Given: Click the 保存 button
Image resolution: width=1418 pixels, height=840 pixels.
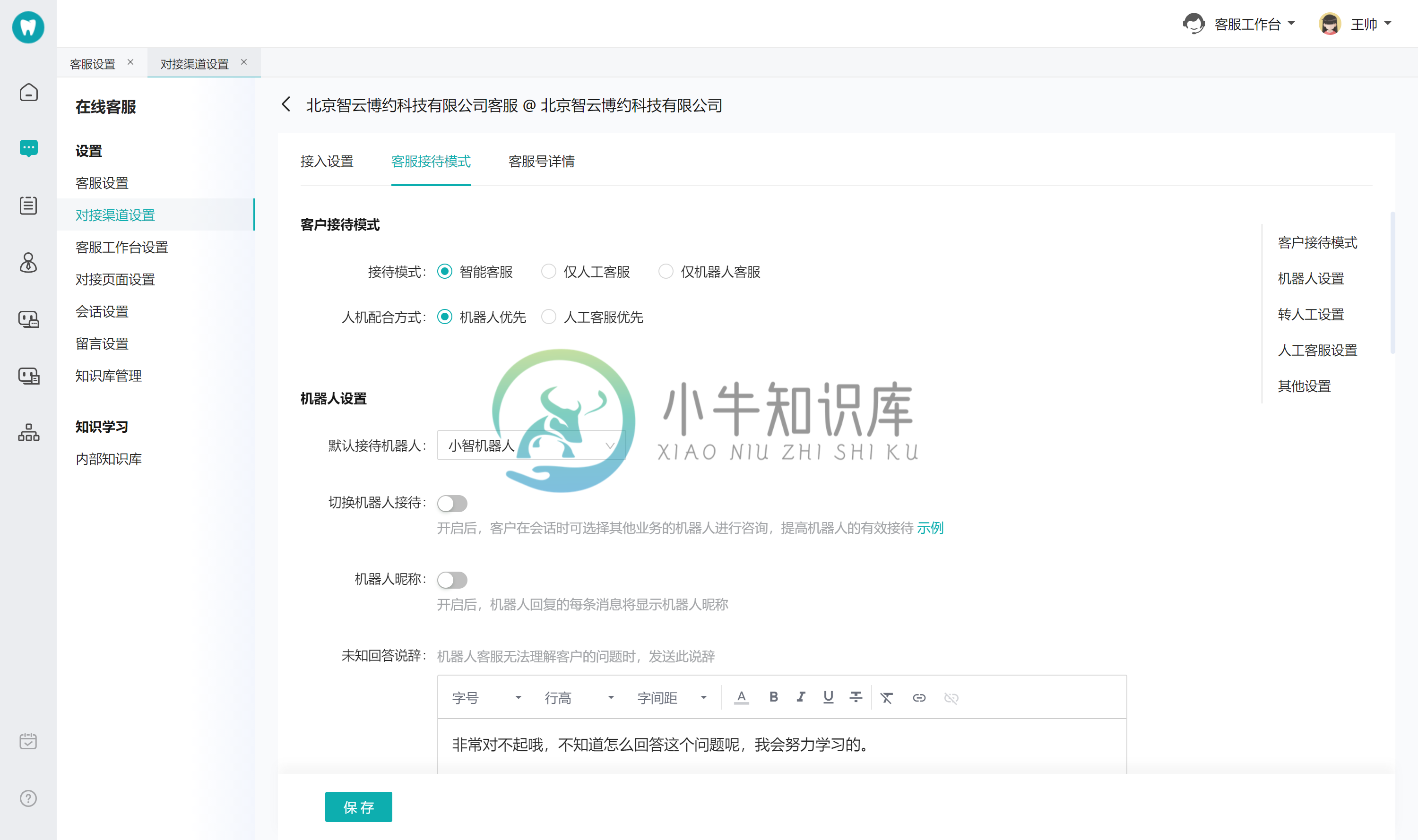Looking at the screenshot, I should 358,807.
